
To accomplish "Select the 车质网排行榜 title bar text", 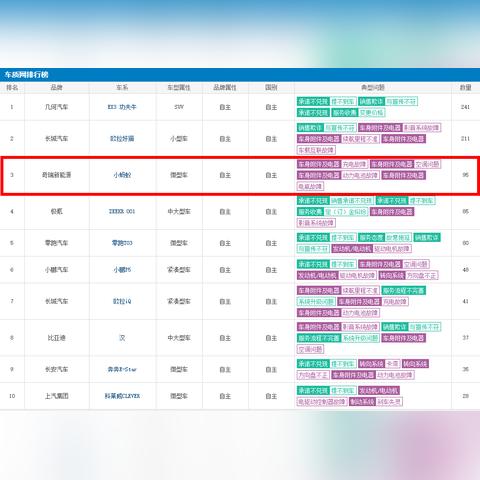I will click(x=26, y=75).
